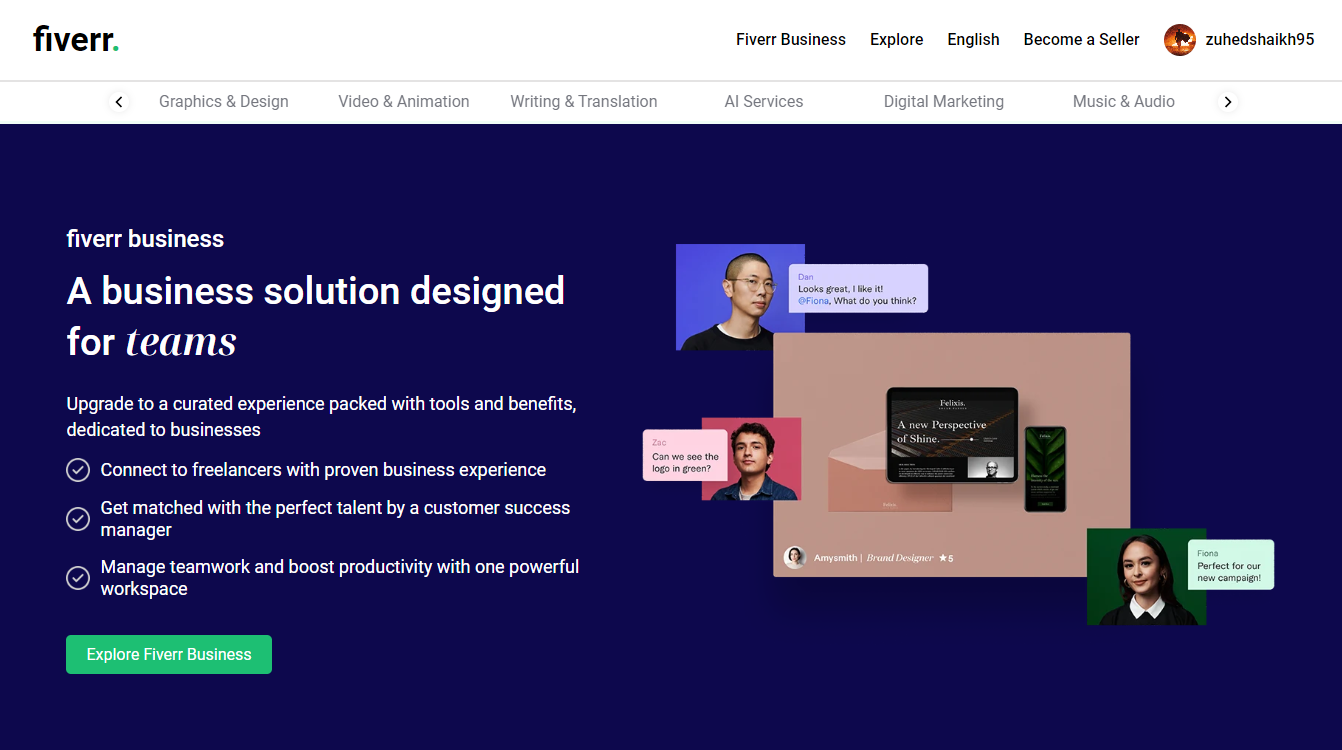Open Fiverr Business in top navigation
The height and width of the screenshot is (750, 1342).
tap(791, 40)
